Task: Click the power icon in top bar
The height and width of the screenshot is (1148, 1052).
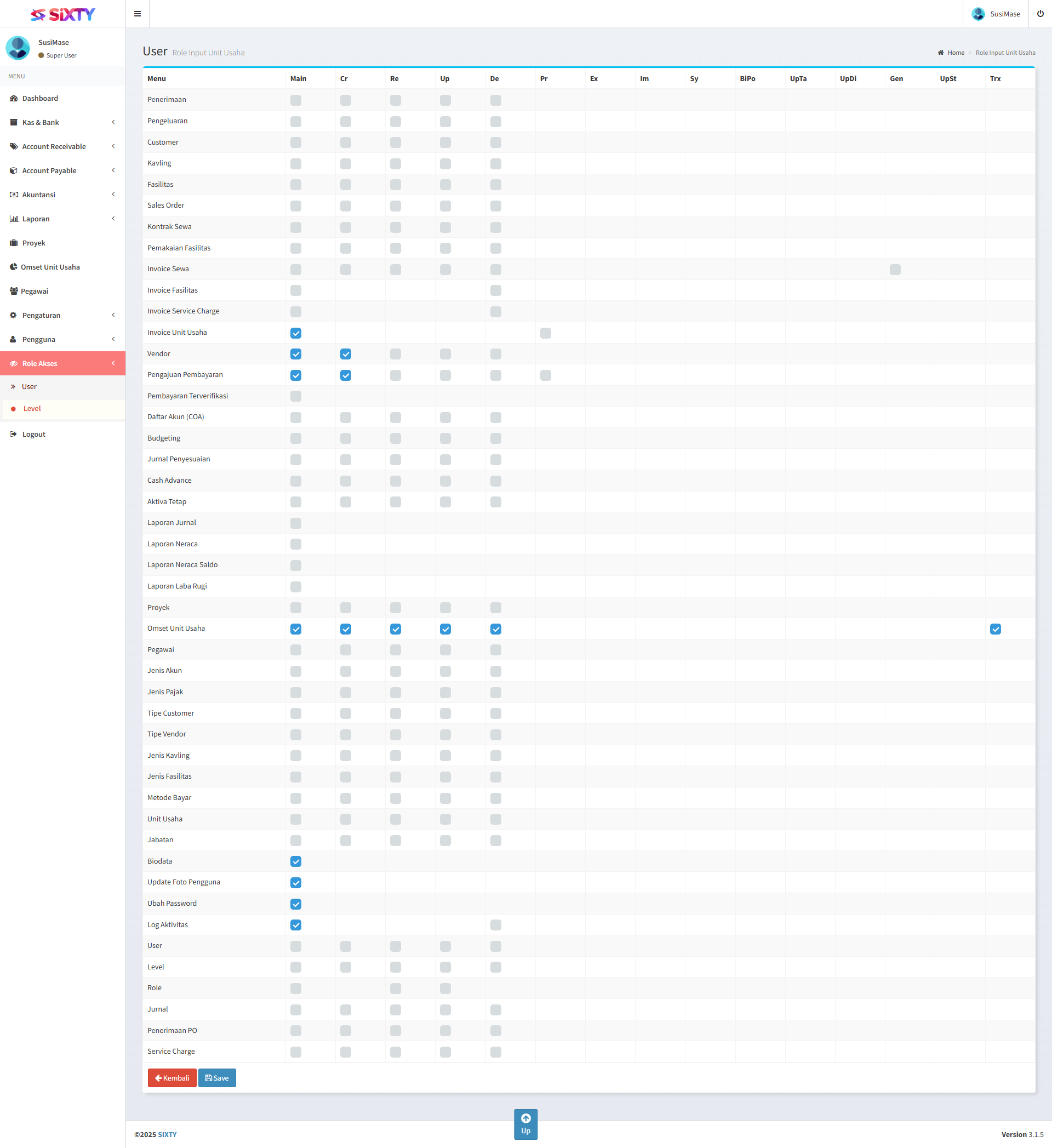Action: coord(1040,14)
